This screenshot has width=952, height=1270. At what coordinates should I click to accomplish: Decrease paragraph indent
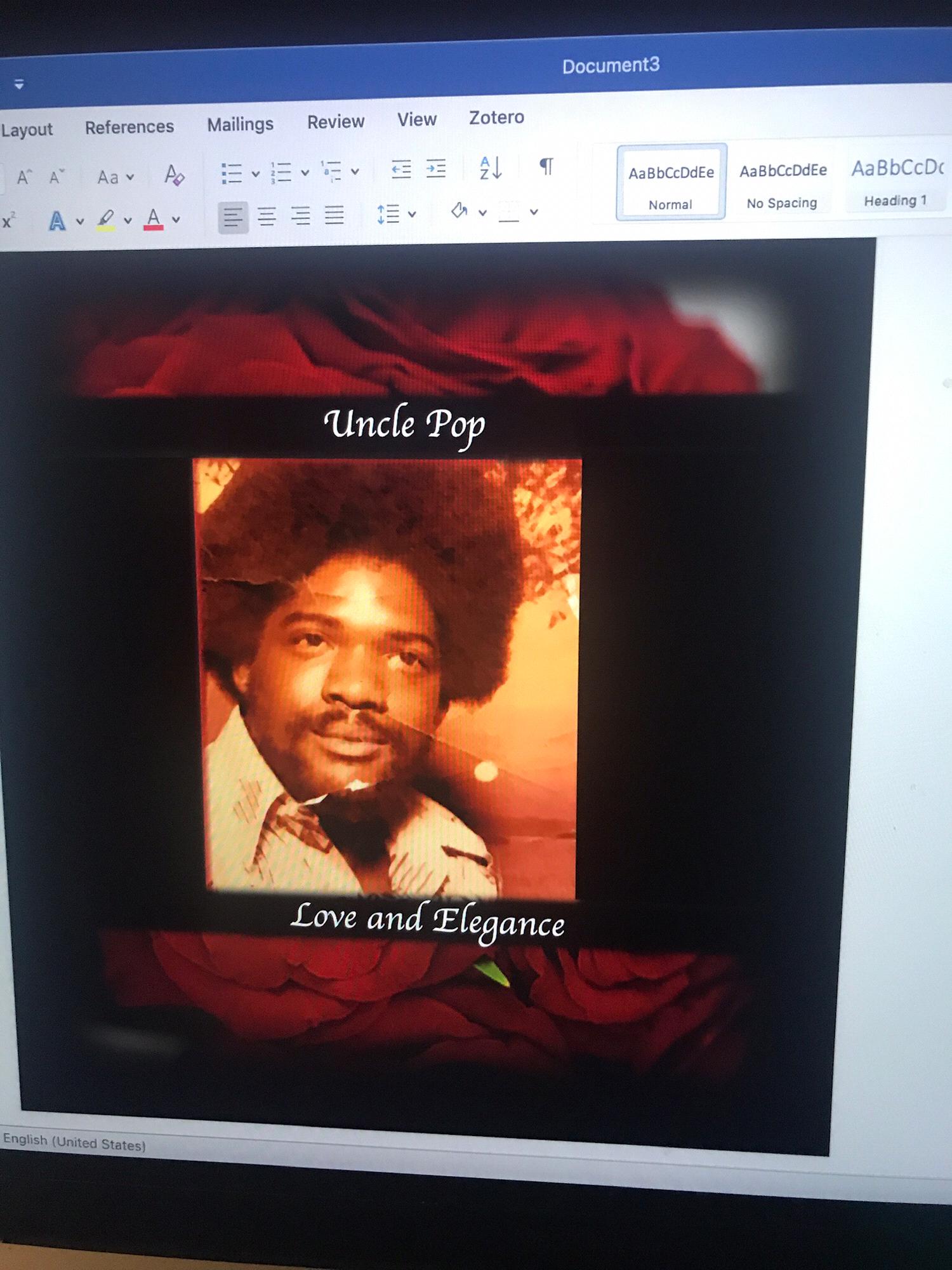[401, 169]
